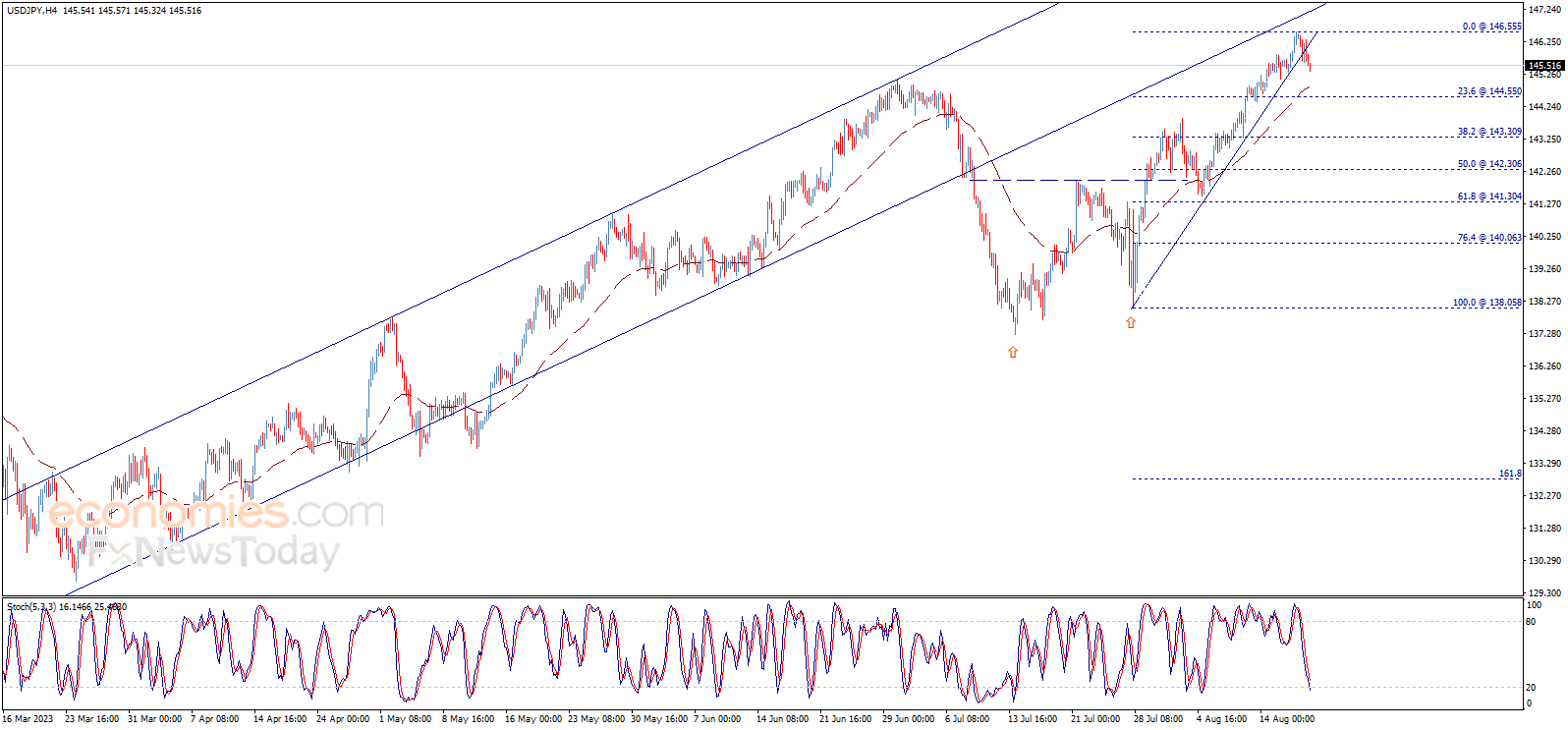Click the 21 Jul 00:00 time label

tap(1095, 719)
